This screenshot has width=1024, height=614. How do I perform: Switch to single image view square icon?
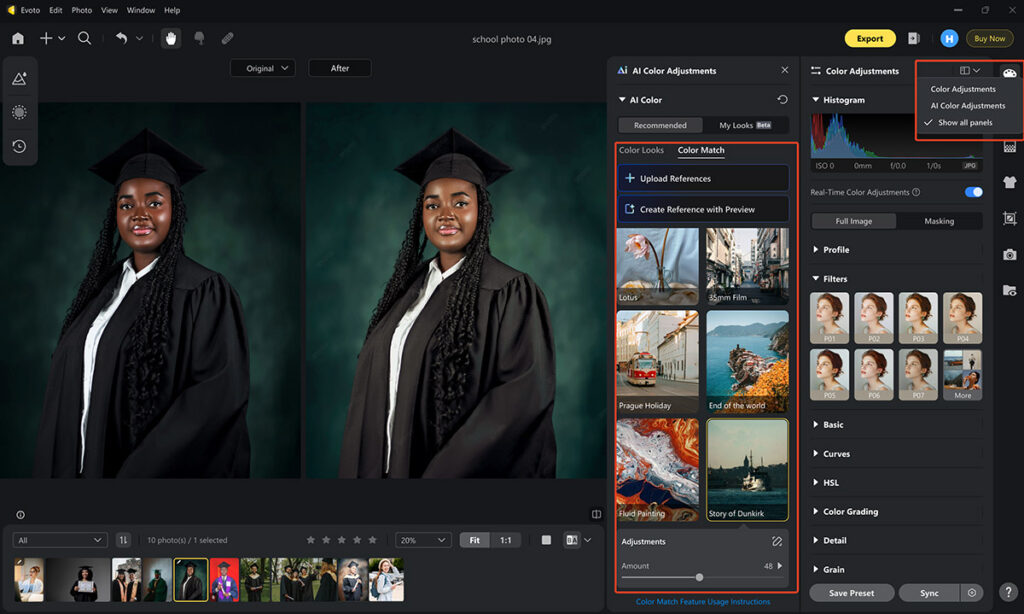click(x=547, y=540)
